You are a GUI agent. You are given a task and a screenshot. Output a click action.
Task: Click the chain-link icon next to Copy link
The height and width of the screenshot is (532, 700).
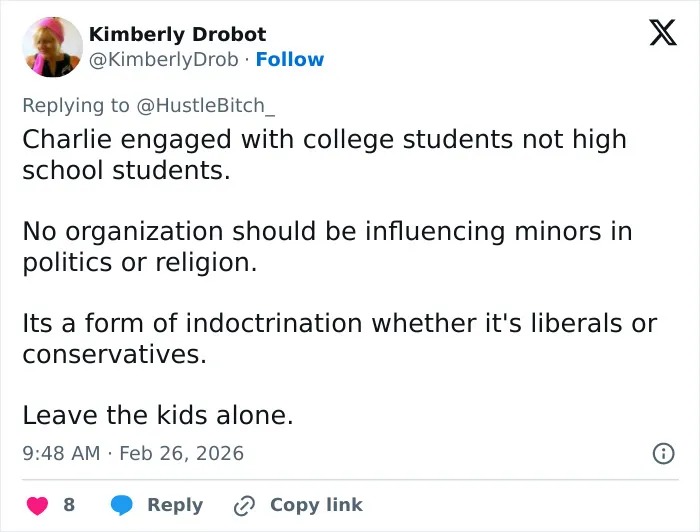tap(245, 506)
